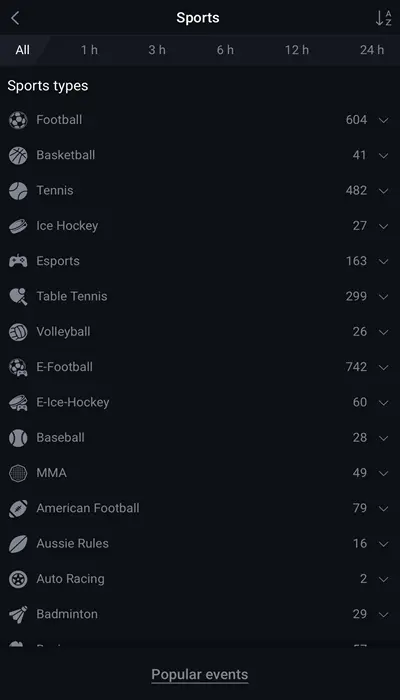Sort sports with the A-Z icon

pyautogui.click(x=383, y=18)
